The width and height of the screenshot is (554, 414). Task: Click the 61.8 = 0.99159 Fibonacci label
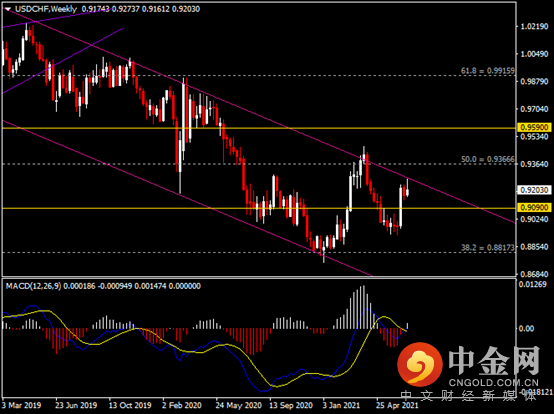pos(488,71)
